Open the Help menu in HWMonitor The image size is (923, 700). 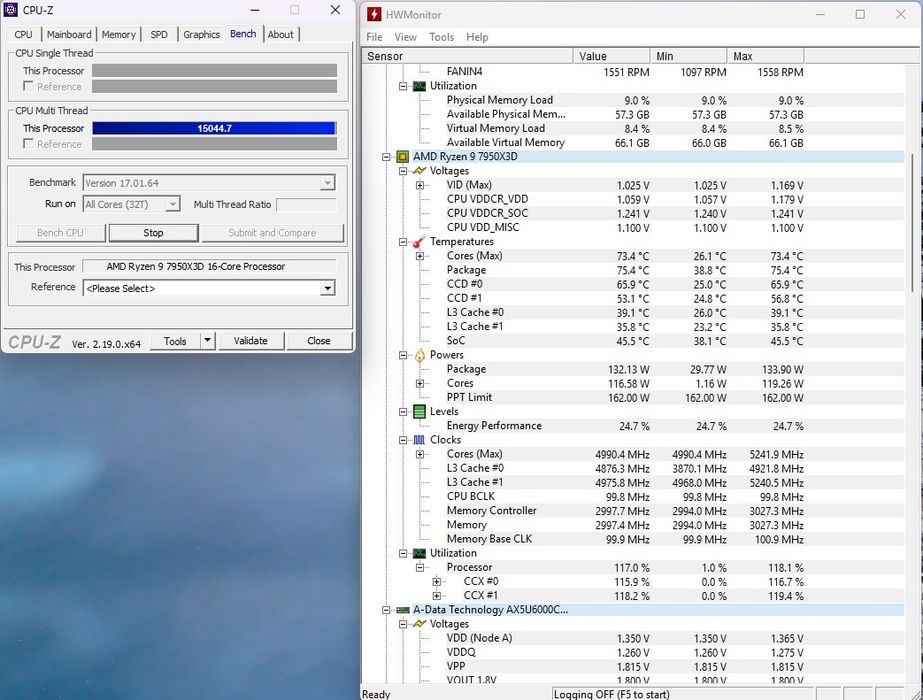pos(477,37)
